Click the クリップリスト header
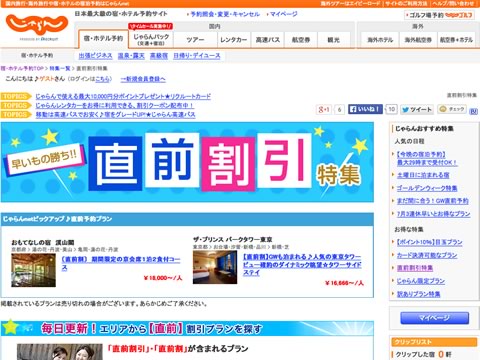 [434, 342]
